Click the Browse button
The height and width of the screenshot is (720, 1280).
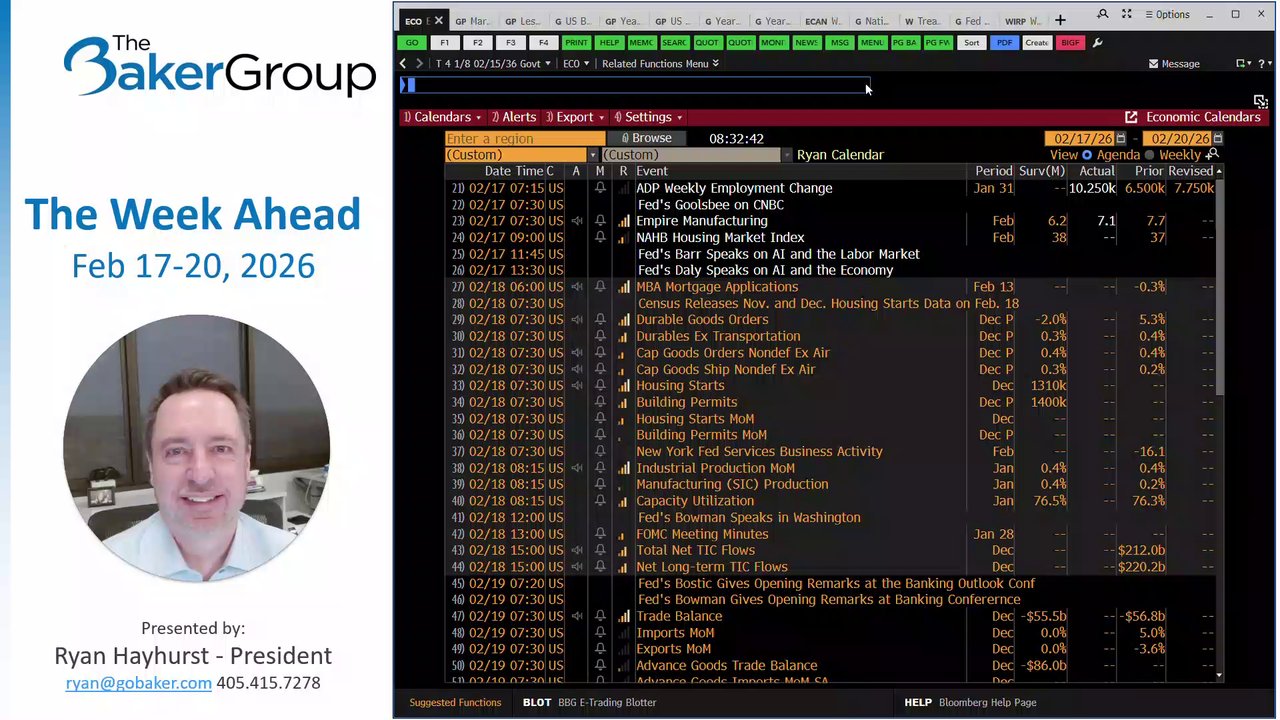646,139
